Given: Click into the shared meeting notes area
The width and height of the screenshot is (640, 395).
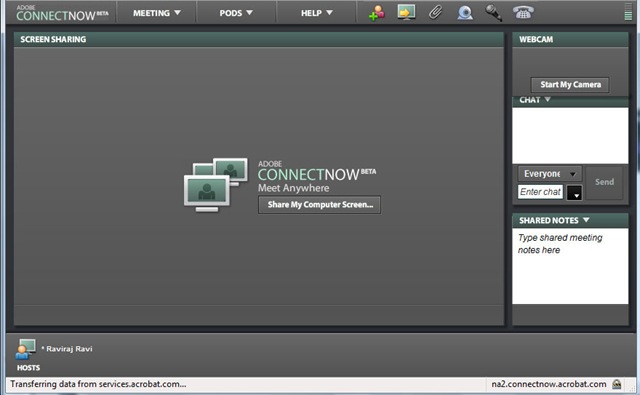Looking at the screenshot, I should 570,266.
